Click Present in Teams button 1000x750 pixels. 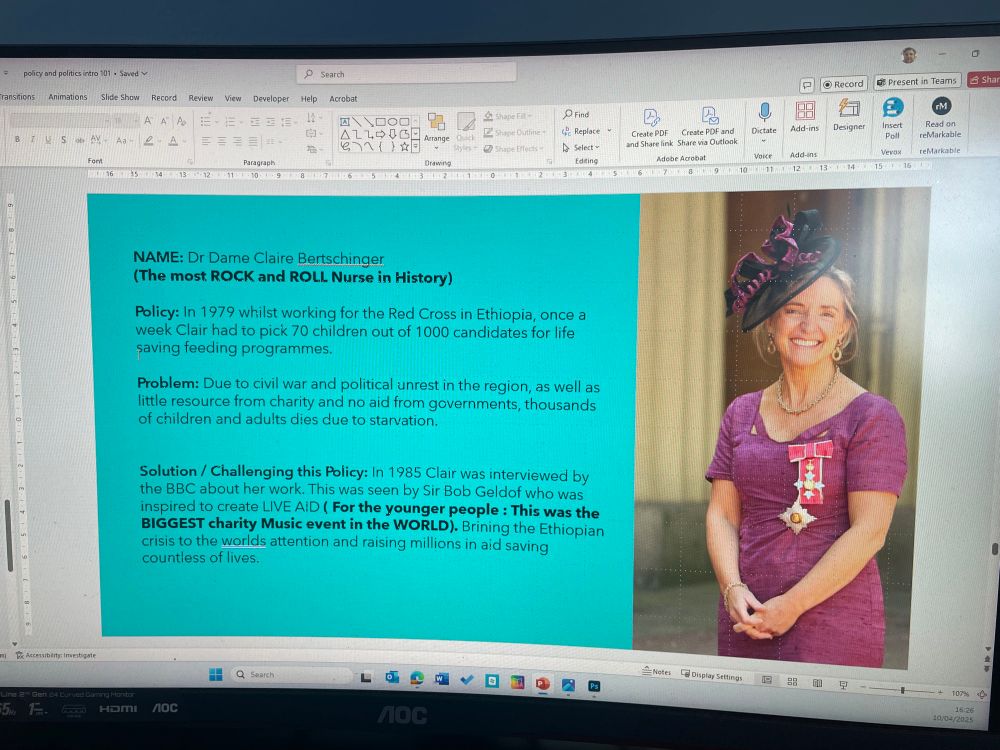(x=916, y=82)
